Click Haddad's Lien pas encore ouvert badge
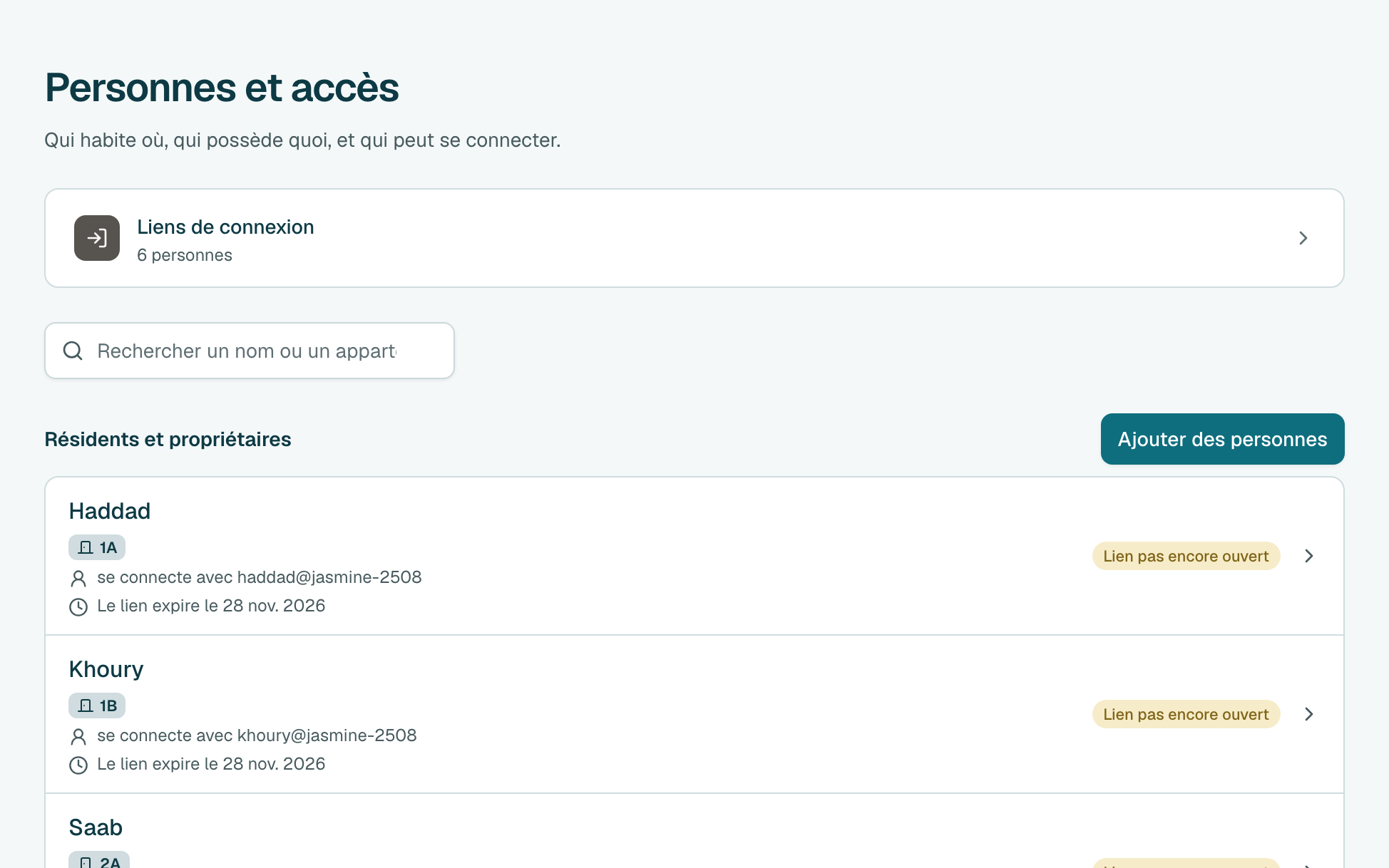The height and width of the screenshot is (868, 1389). tap(1186, 556)
